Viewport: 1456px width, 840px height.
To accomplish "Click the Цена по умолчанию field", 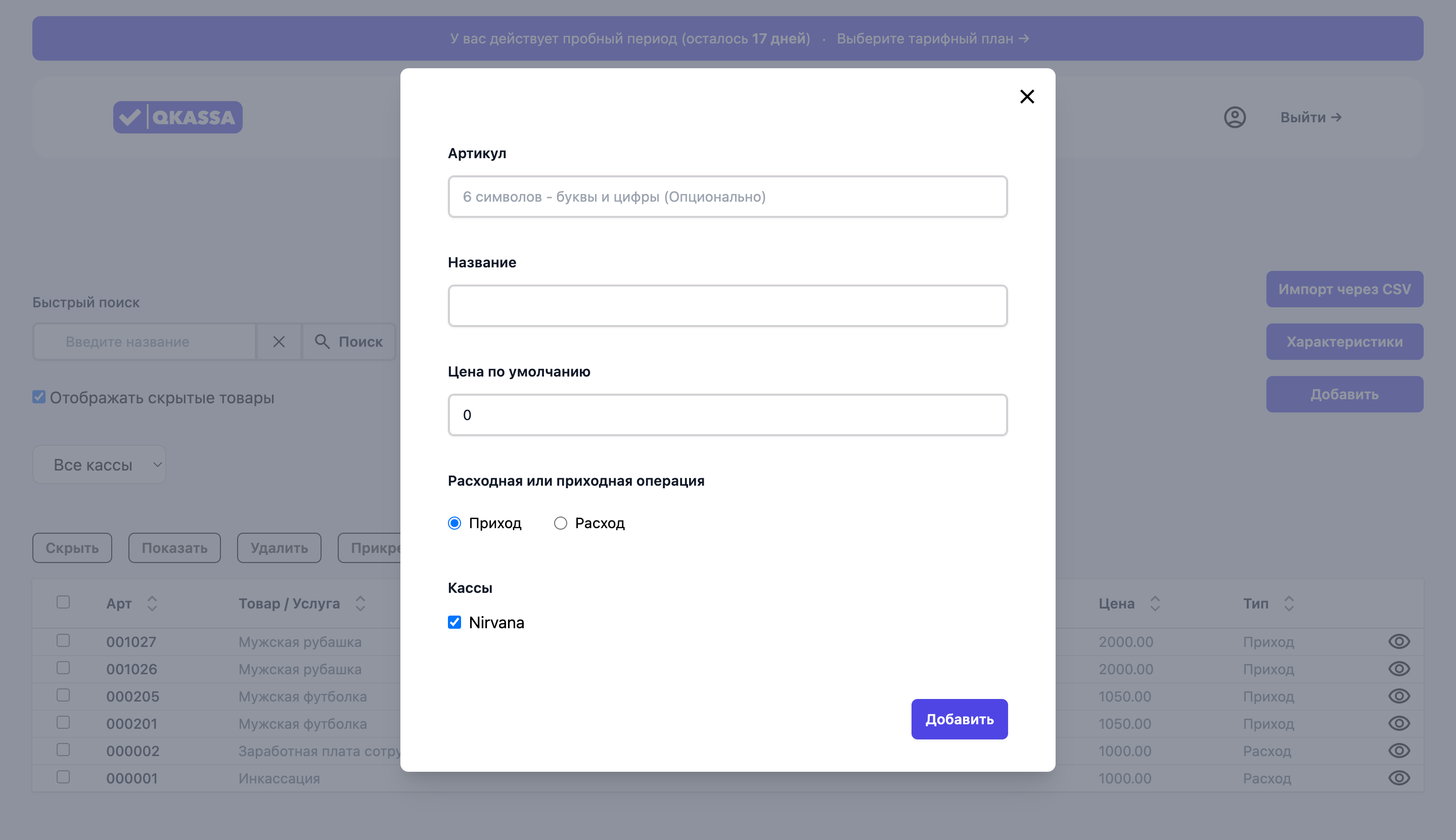I will click(x=727, y=415).
